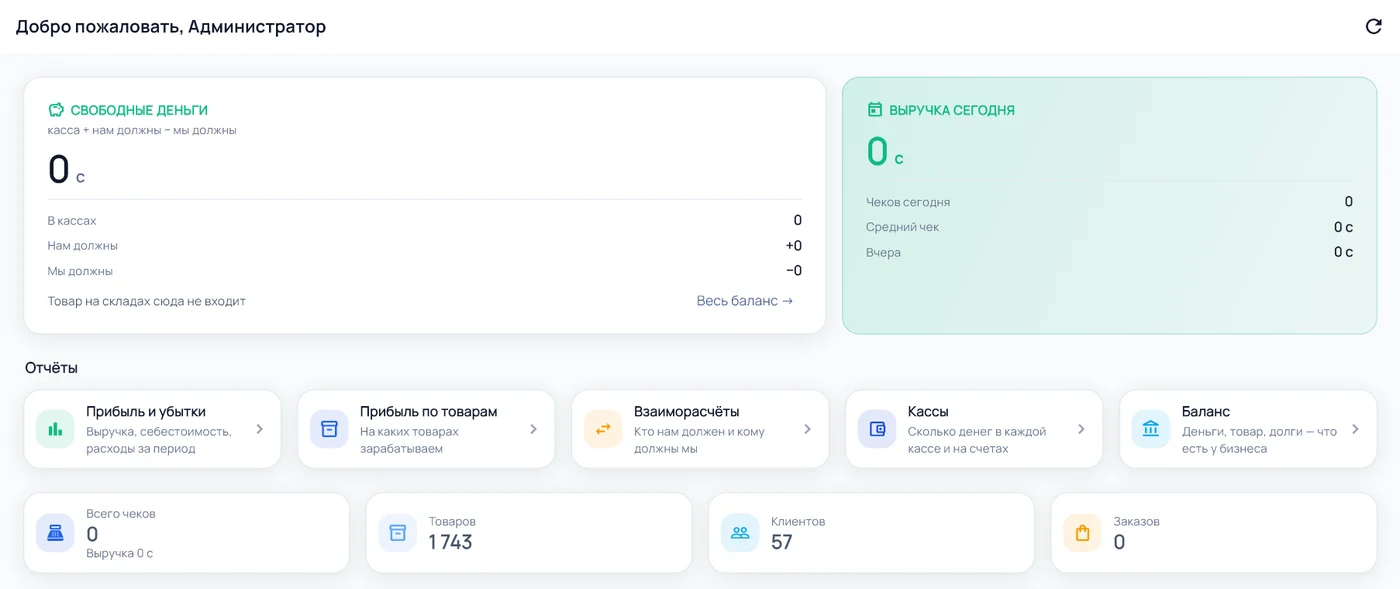
Task: Select the Выручка сегодня green panel
Action: 1109,205
